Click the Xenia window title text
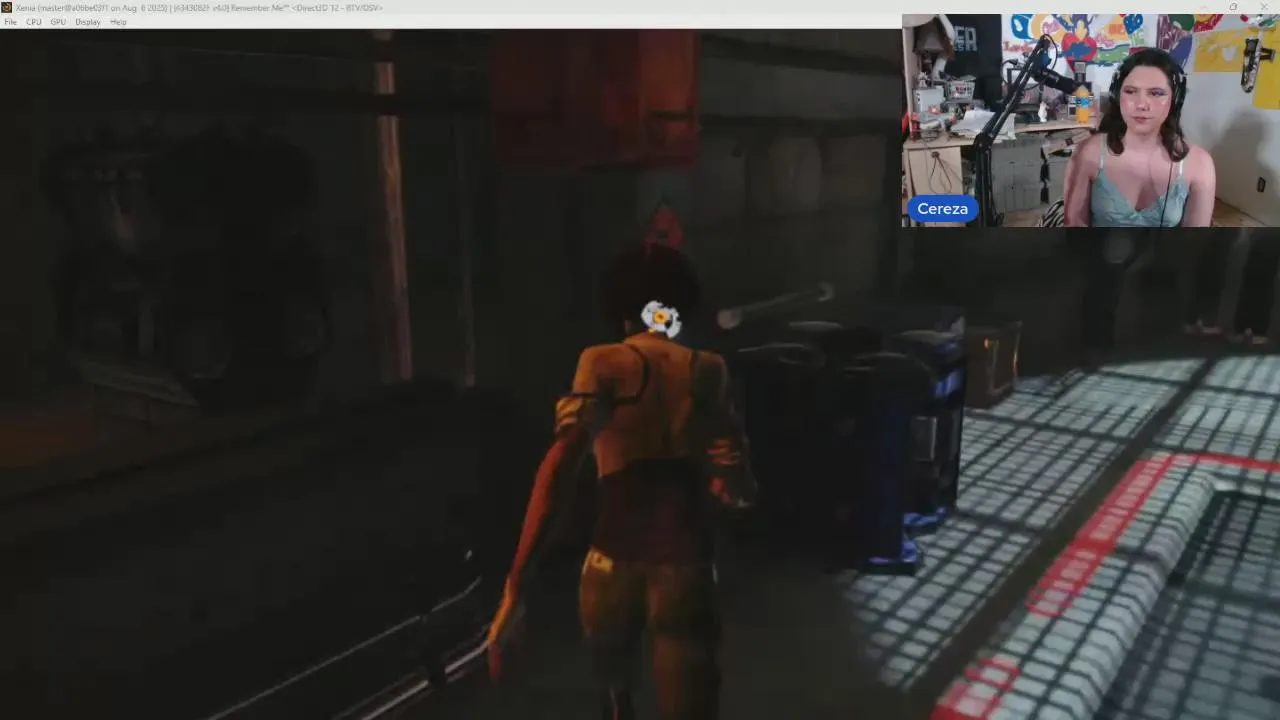This screenshot has height=720, width=1280. tap(199, 8)
